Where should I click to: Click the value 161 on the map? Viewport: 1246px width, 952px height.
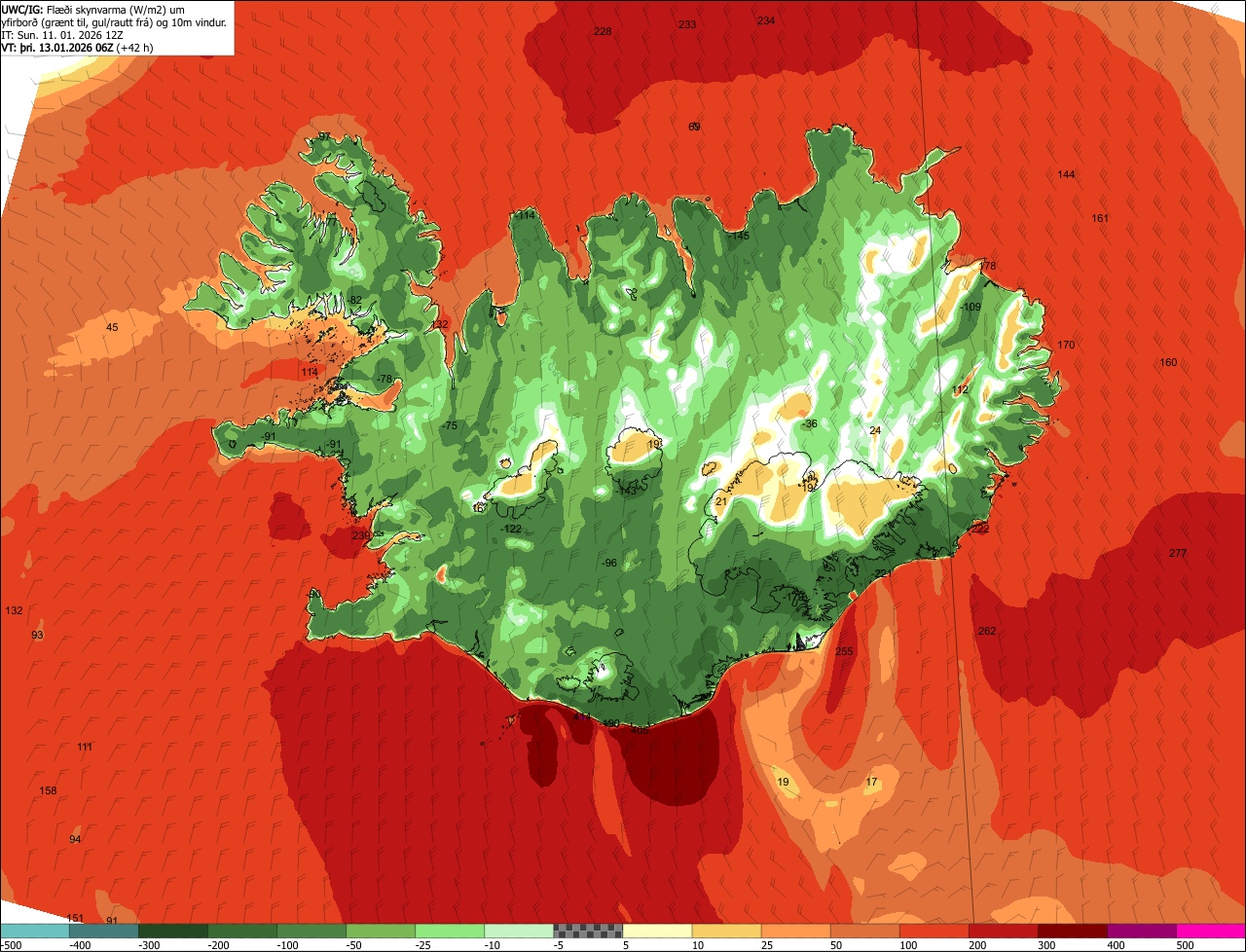pyautogui.click(x=1100, y=218)
